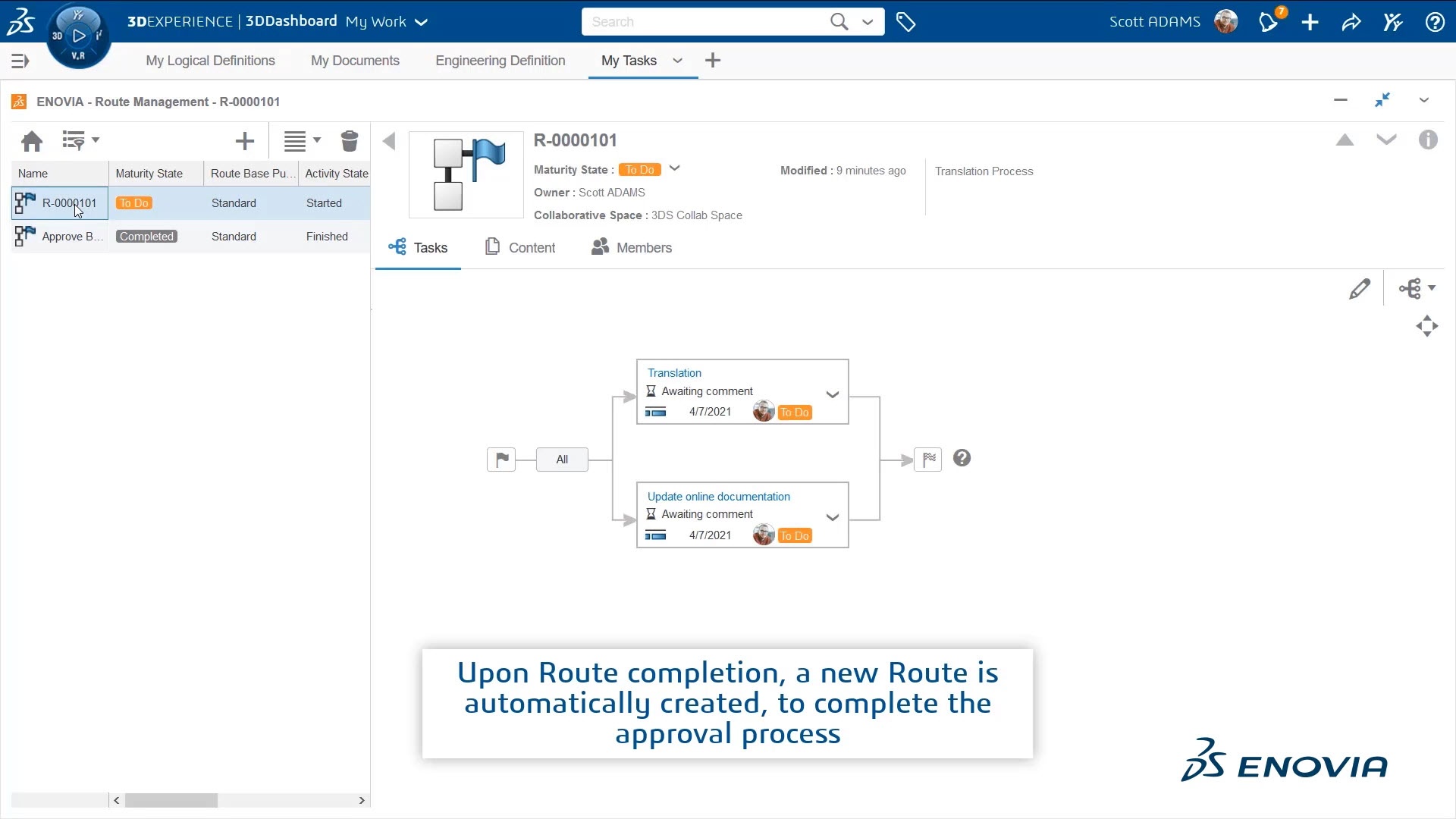
Task: Click the pencil edit icon
Action: [1359, 289]
